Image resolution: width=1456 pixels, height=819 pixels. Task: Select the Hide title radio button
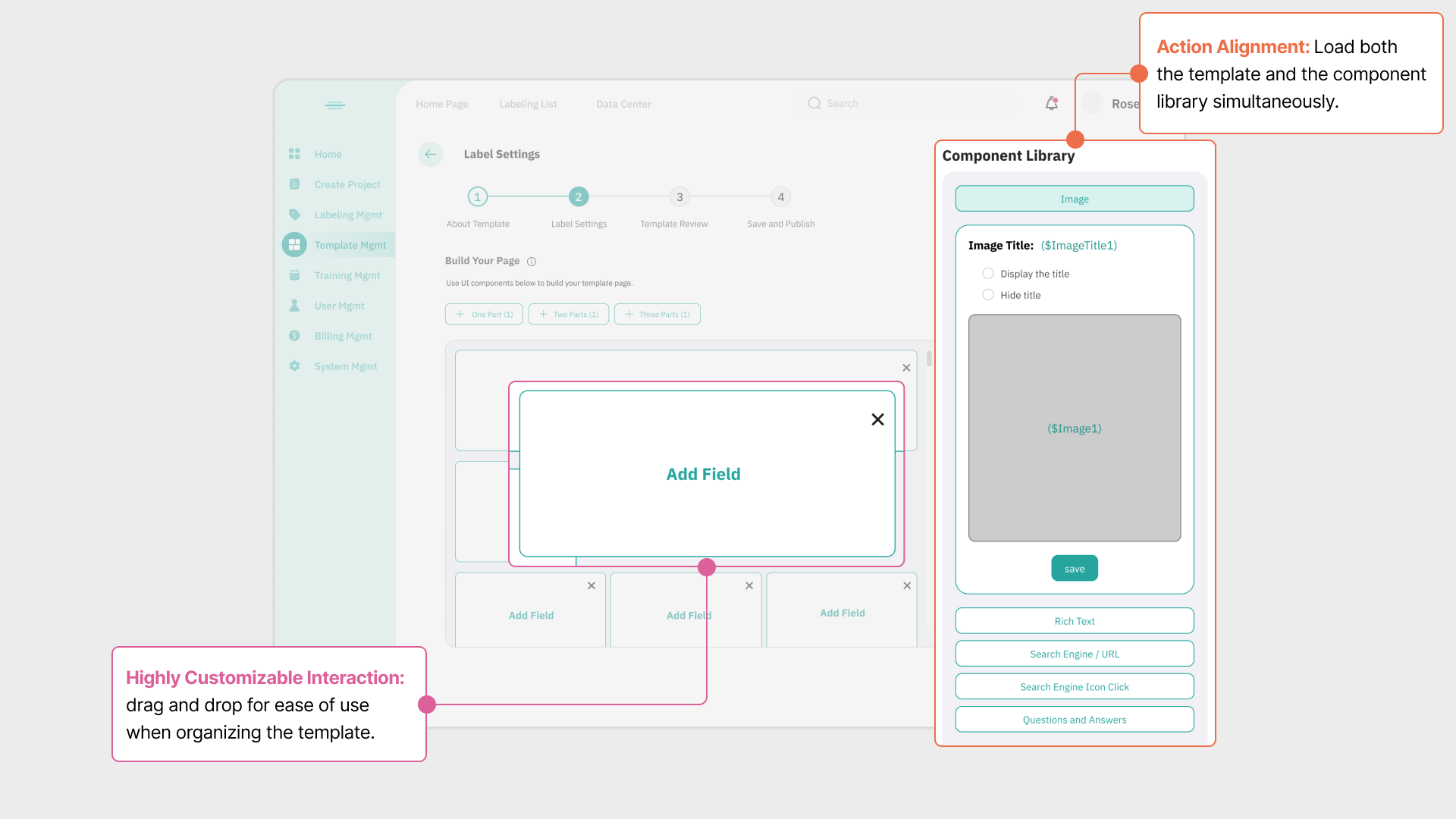[x=988, y=295]
